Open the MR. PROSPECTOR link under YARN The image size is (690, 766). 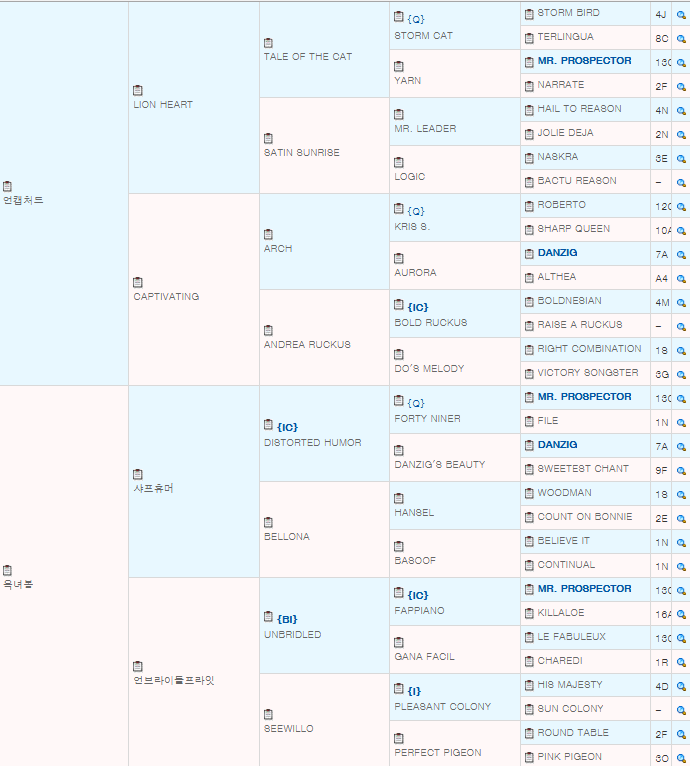[584, 61]
